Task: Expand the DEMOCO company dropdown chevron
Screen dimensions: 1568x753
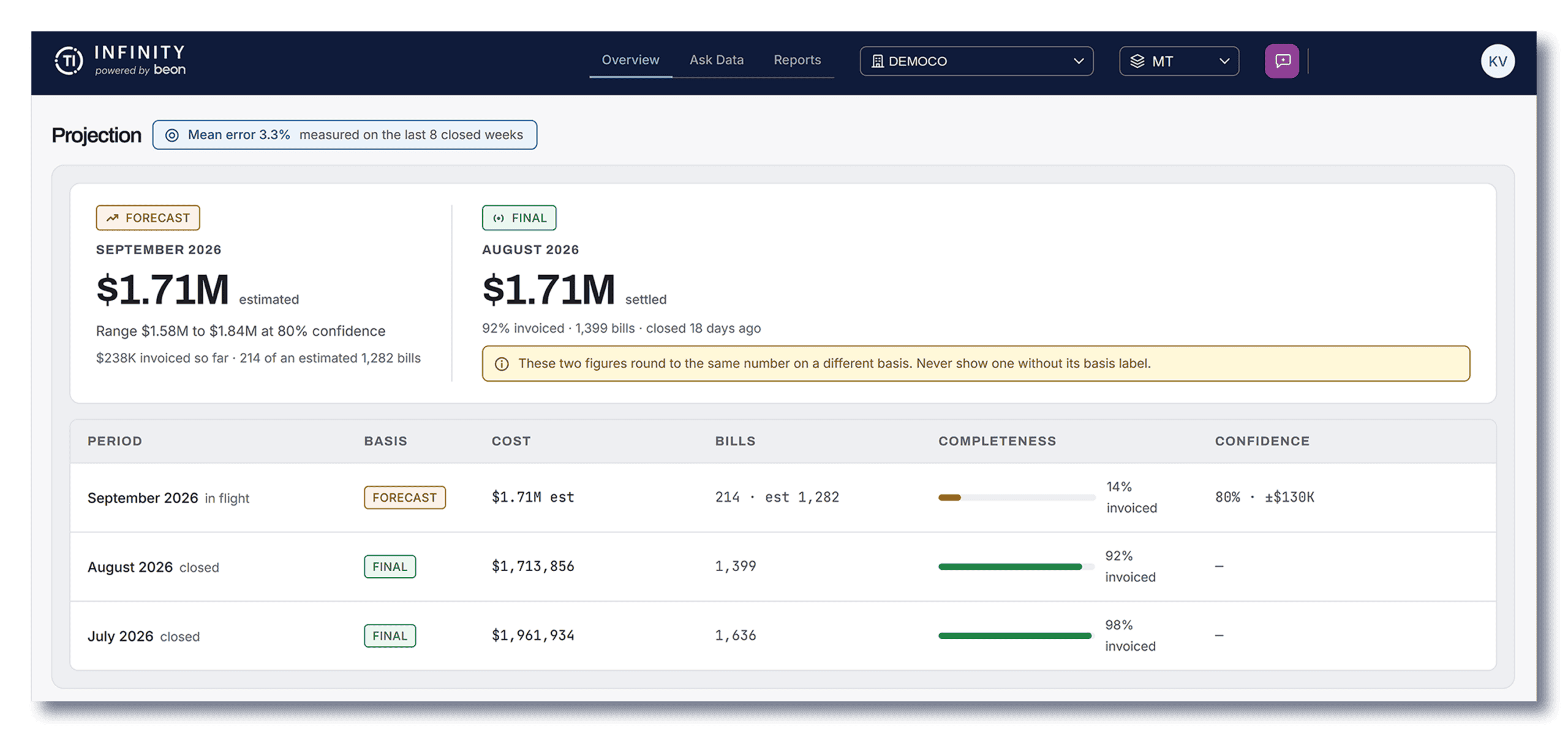Action: [1079, 61]
